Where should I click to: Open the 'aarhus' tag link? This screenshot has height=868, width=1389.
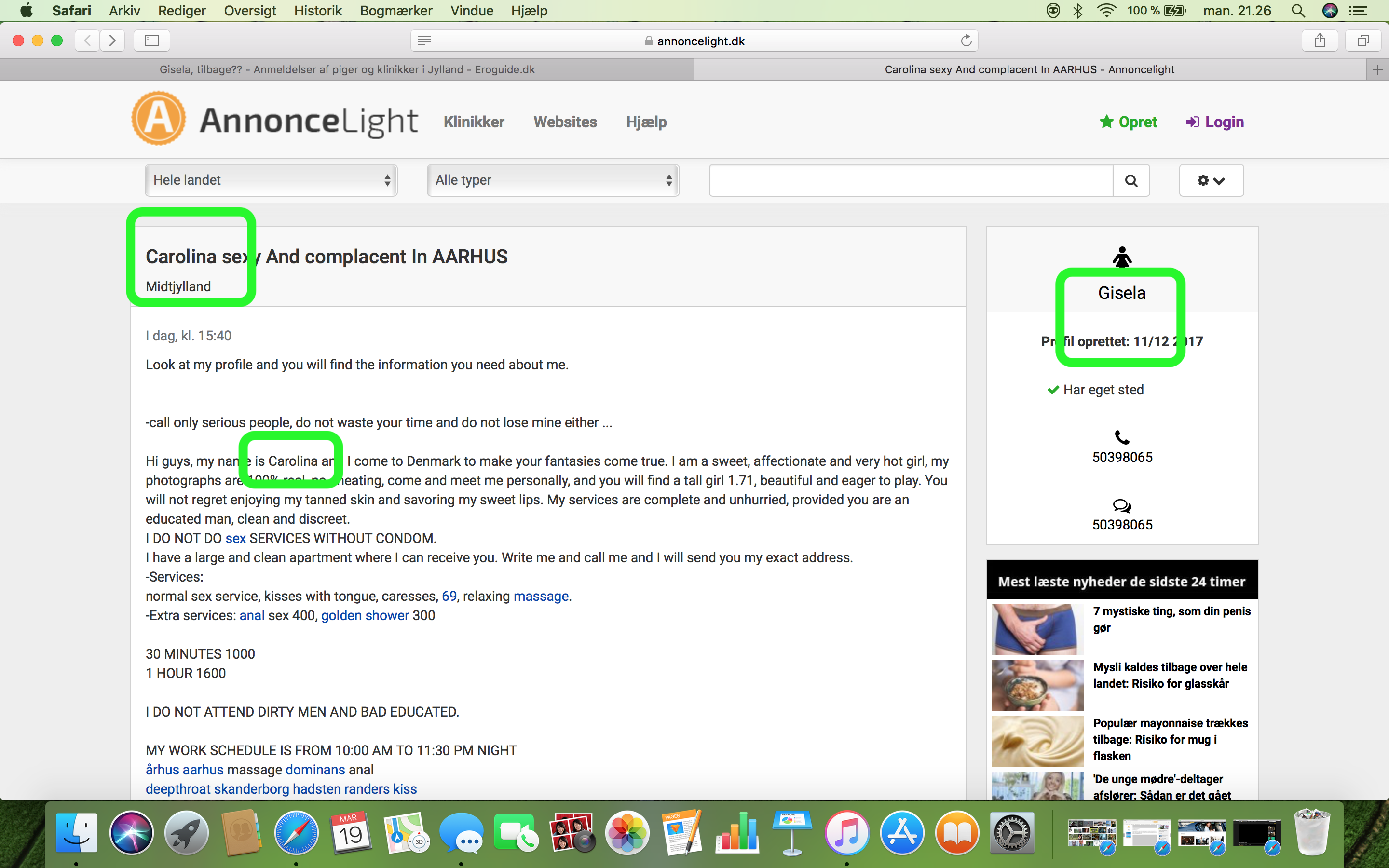pyautogui.click(x=203, y=769)
